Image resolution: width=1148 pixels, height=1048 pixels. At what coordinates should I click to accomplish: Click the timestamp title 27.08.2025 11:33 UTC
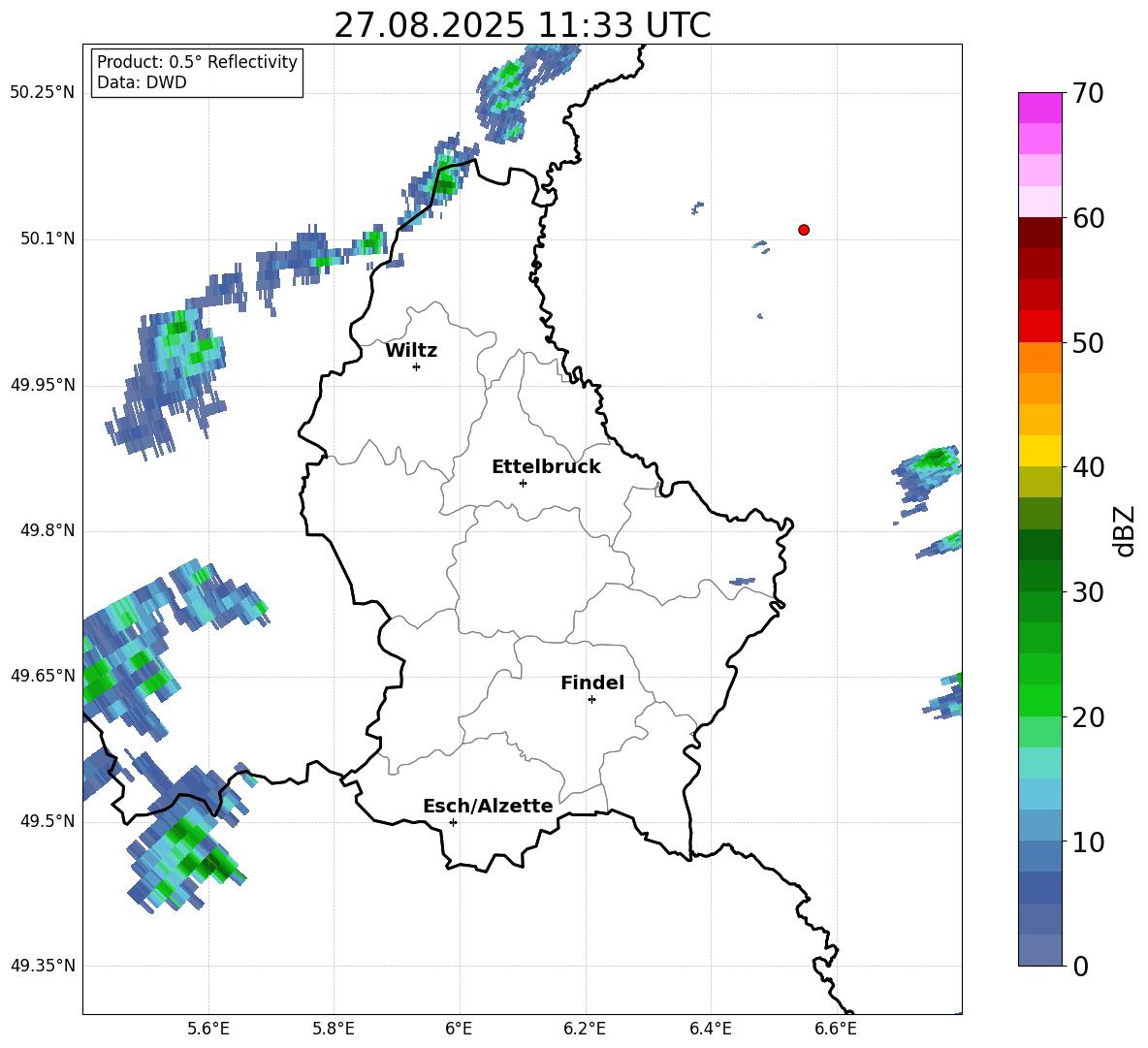pyautogui.click(x=522, y=25)
